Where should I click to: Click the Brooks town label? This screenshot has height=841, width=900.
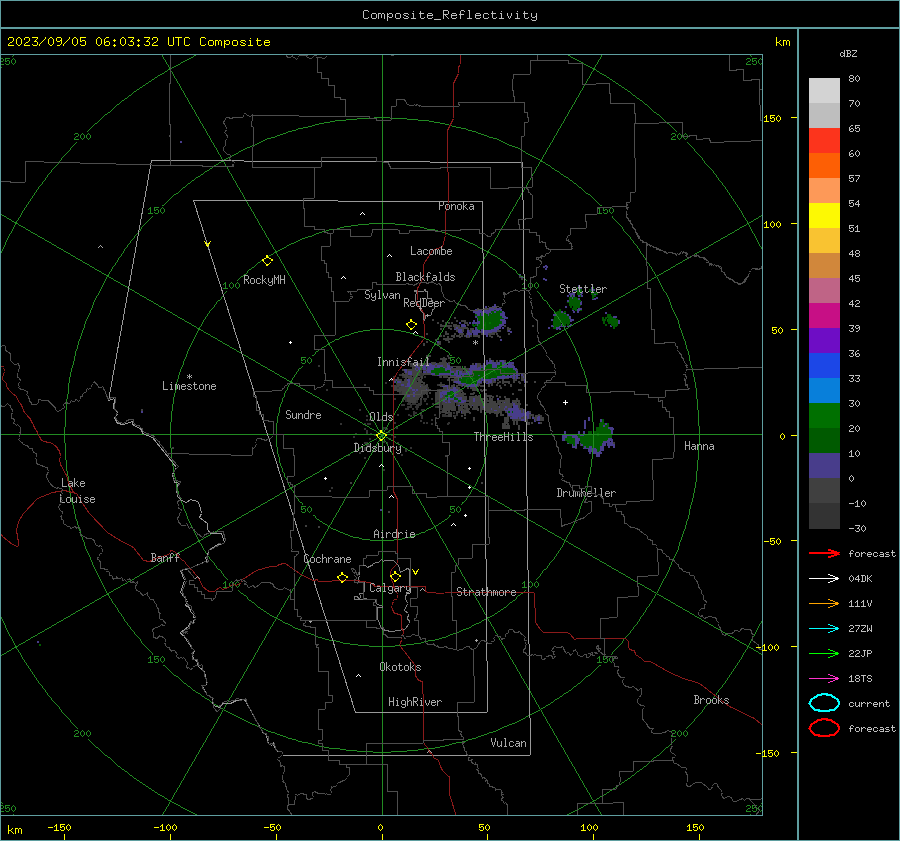pos(711,700)
